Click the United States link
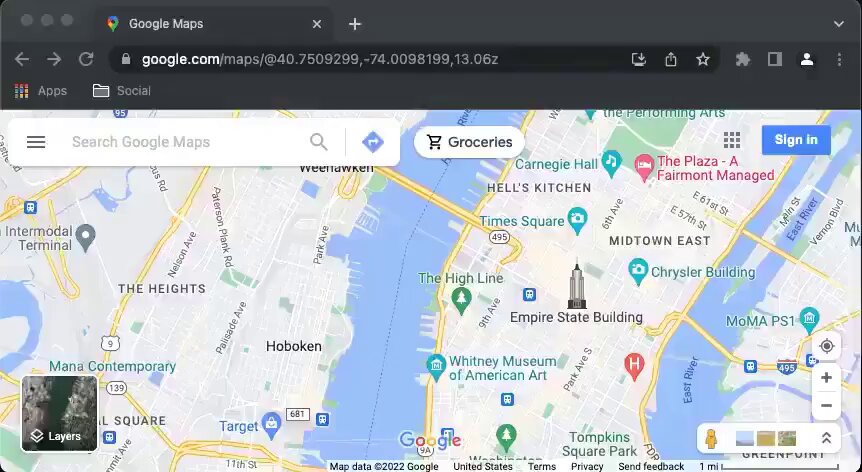This screenshot has height=472, width=862. pyautogui.click(x=483, y=467)
